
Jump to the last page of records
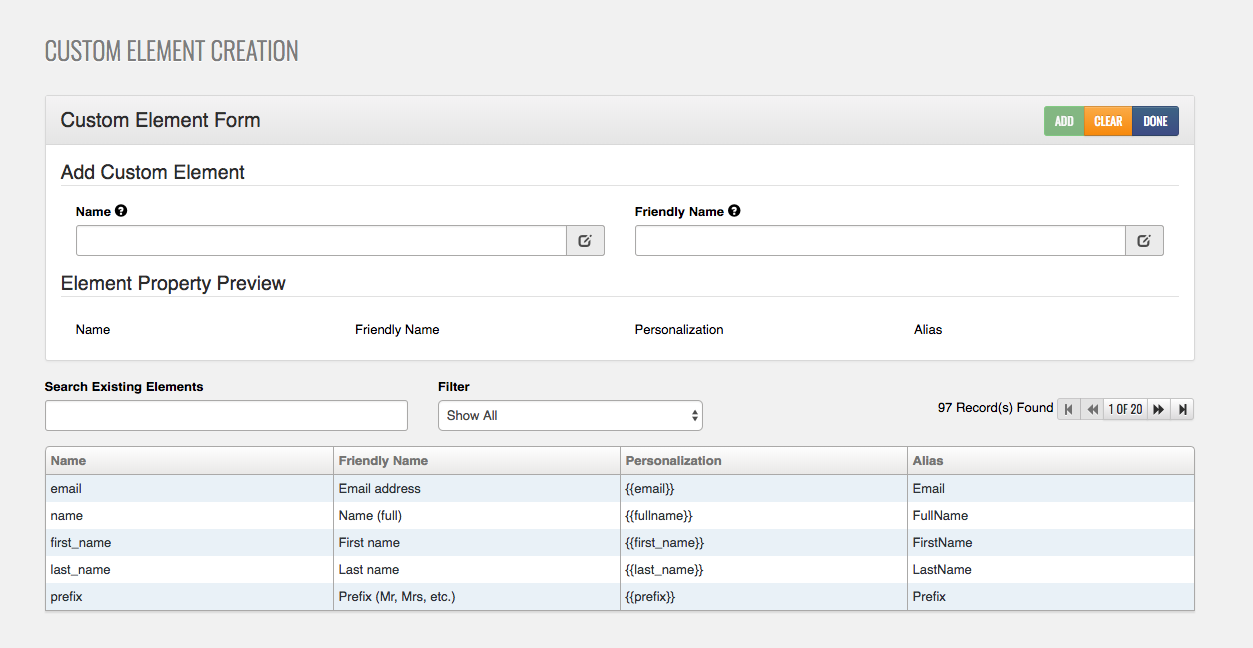tap(1183, 409)
